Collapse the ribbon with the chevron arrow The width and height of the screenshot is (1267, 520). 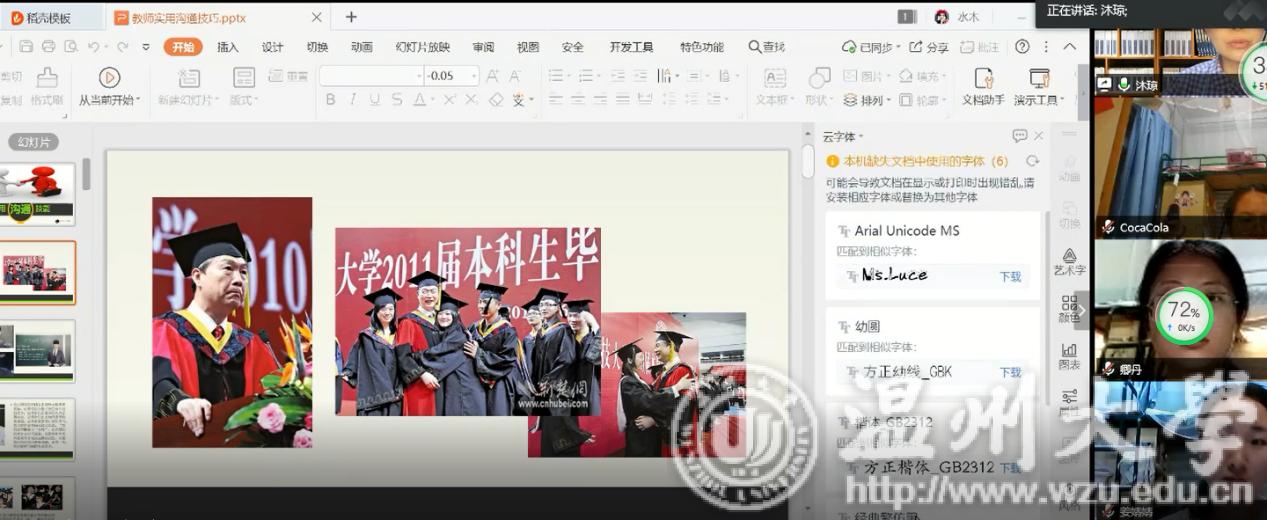coord(1069,47)
